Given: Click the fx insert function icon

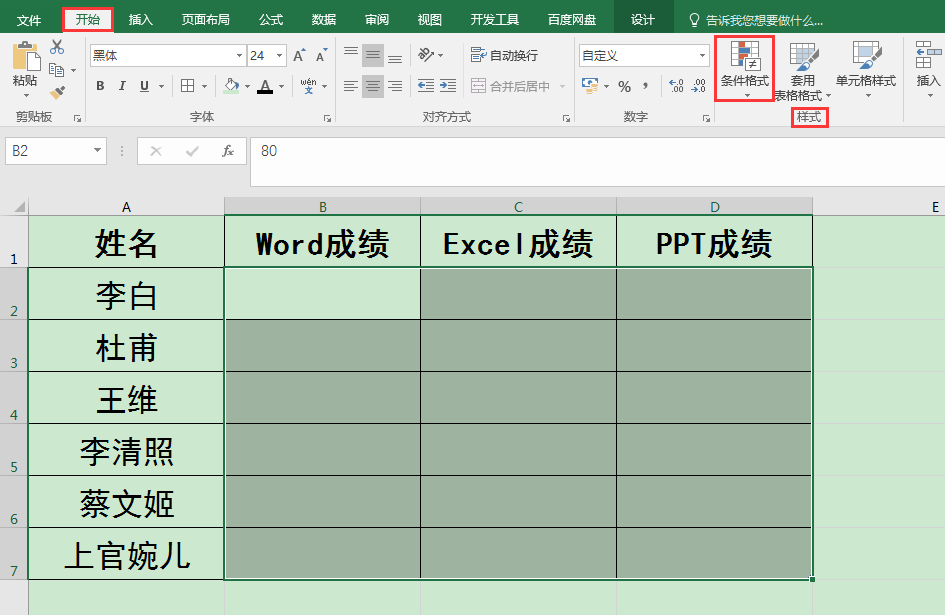Looking at the screenshot, I should [228, 151].
